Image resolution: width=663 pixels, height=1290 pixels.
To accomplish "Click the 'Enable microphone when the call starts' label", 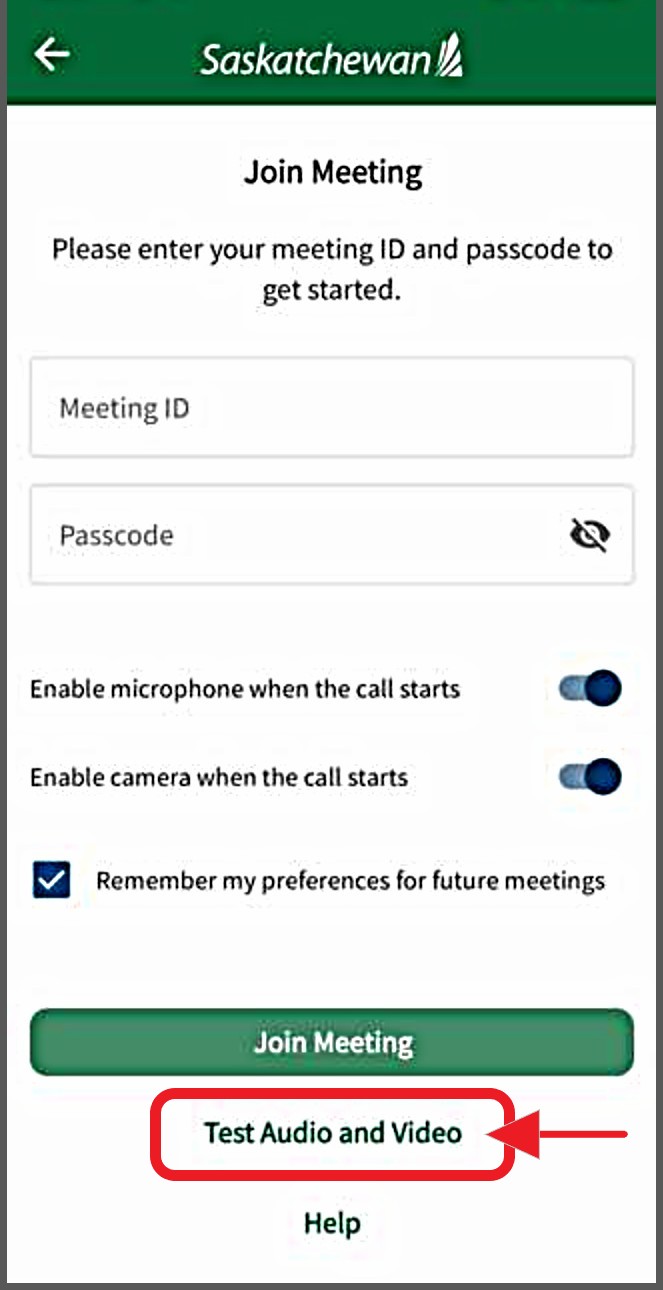I will click(245, 689).
